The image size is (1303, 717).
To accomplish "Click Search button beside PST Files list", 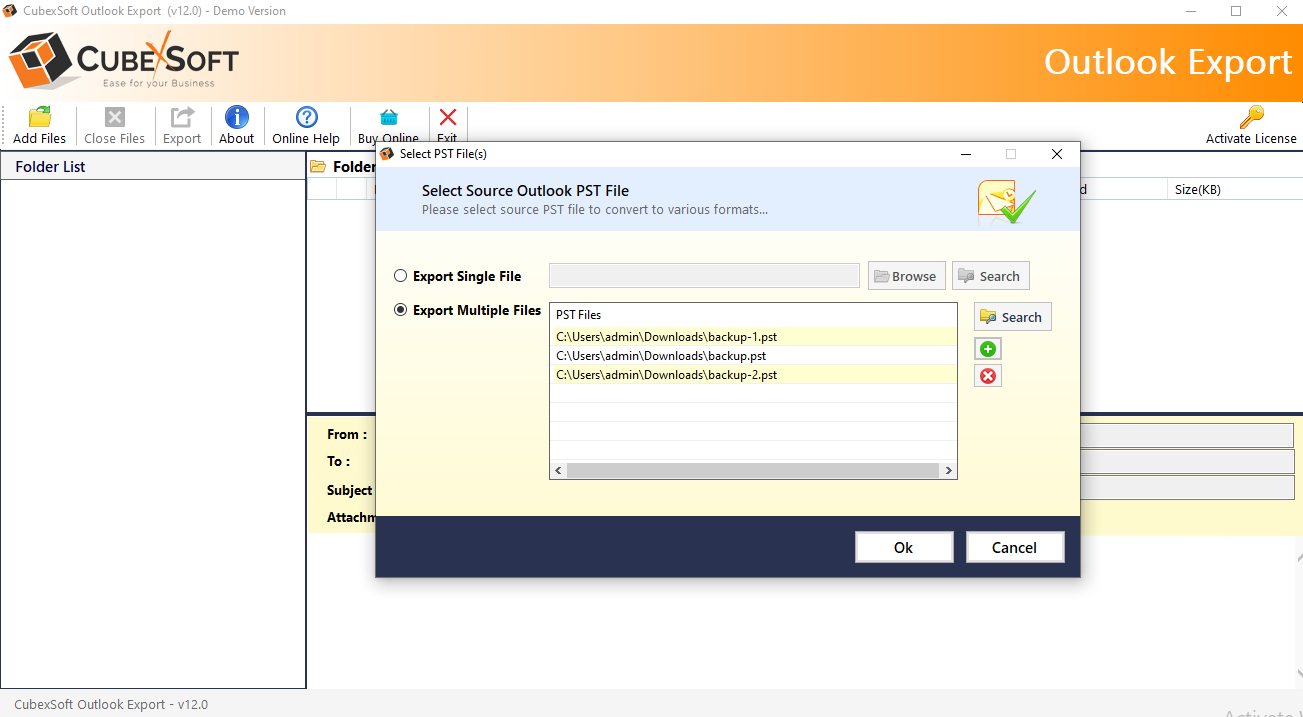I will (x=1012, y=317).
